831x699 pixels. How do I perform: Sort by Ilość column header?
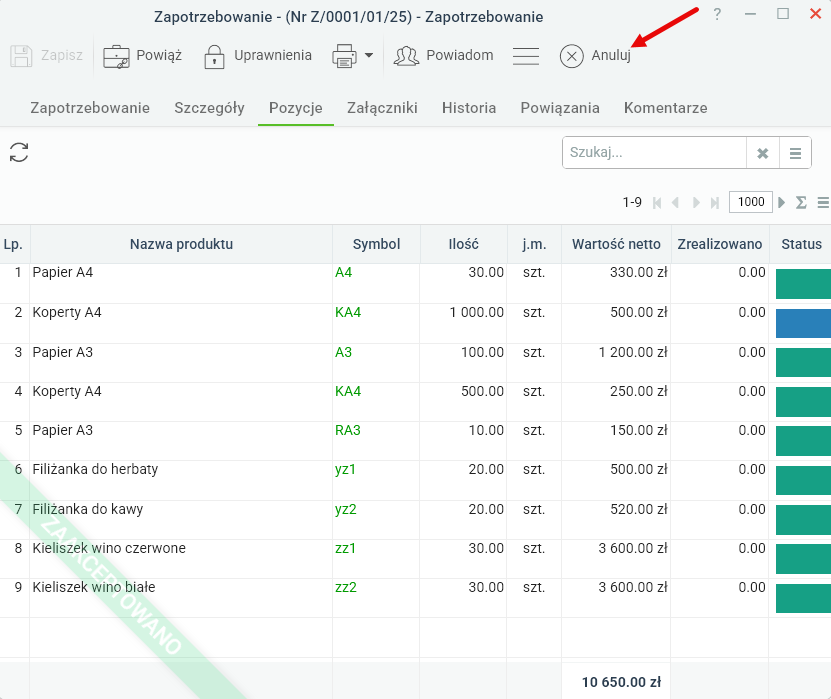pos(463,244)
